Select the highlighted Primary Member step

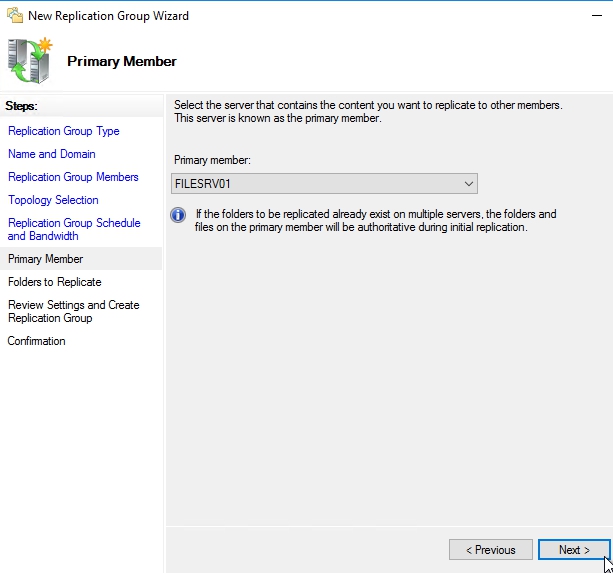tap(45, 259)
